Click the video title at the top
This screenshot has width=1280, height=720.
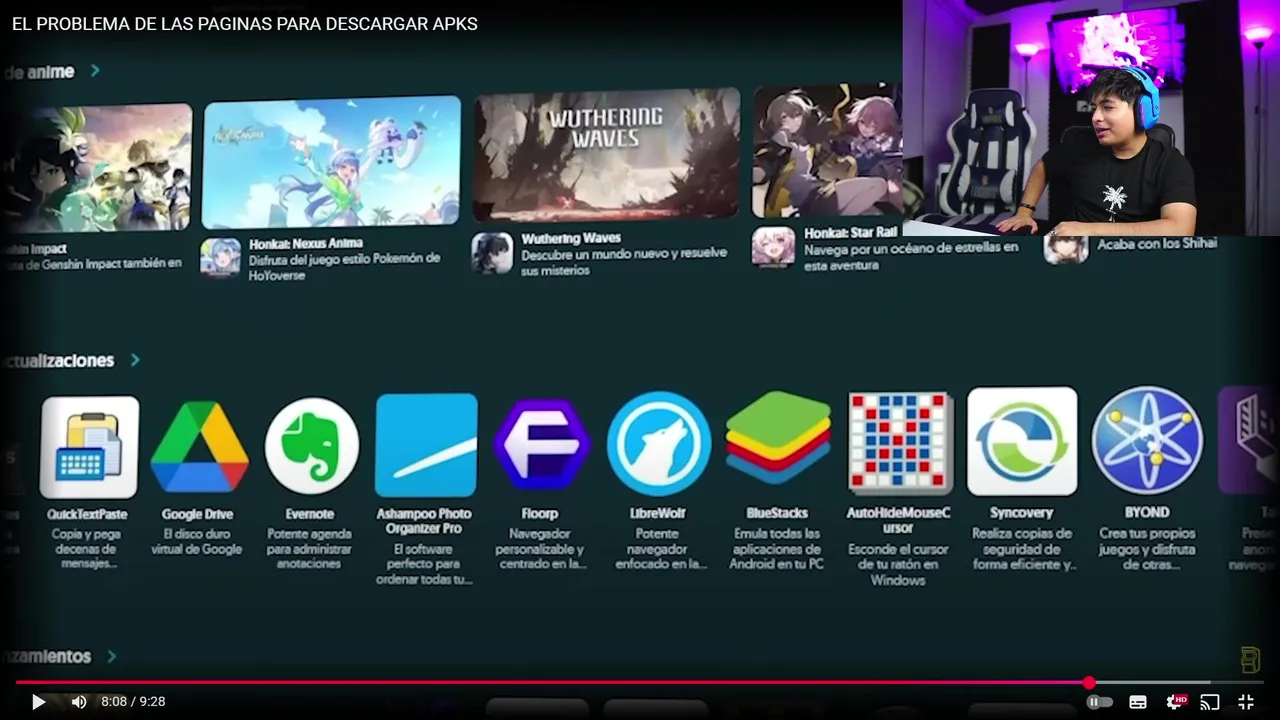(245, 24)
